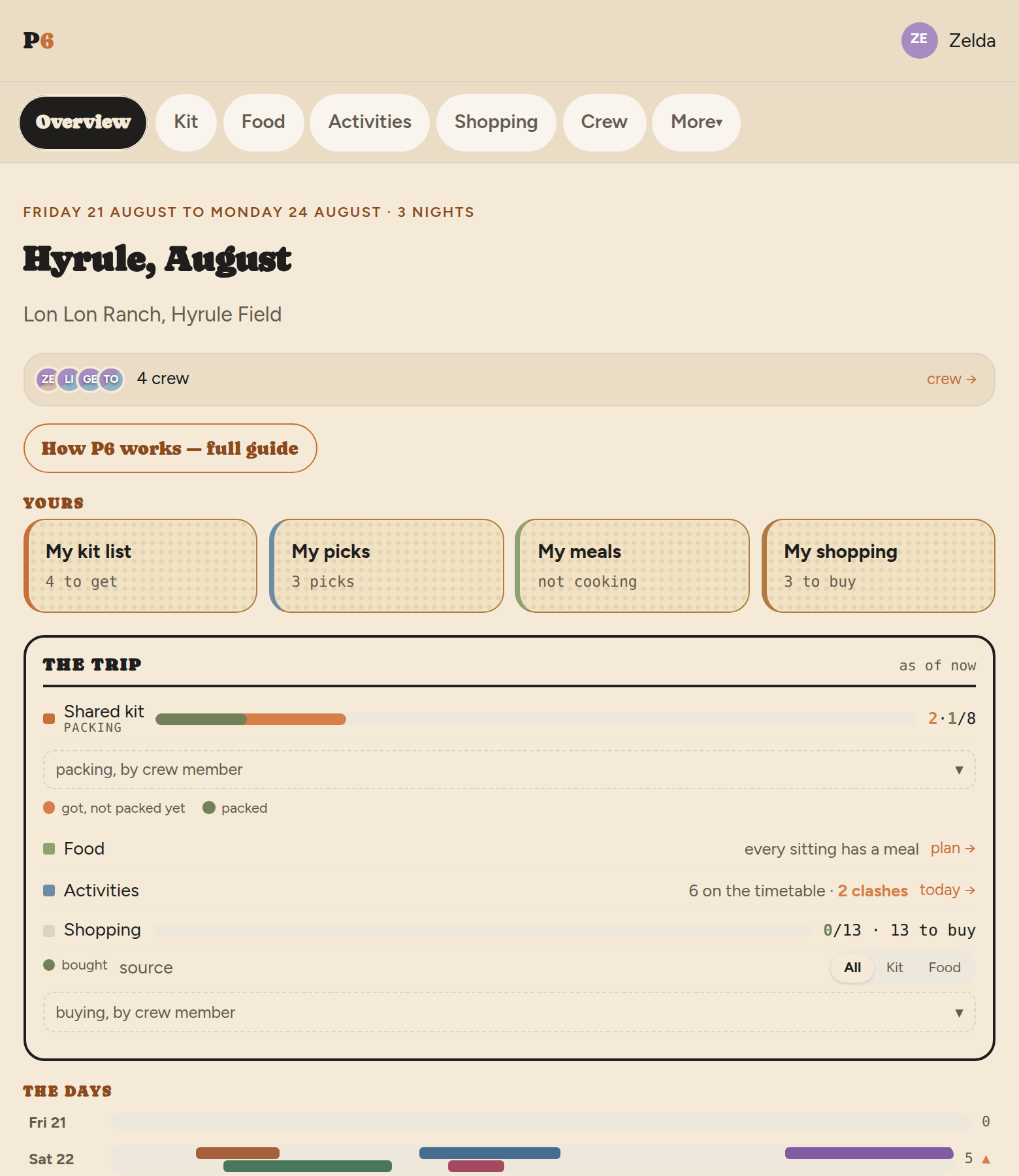
Task: Expand buying, by crew member
Action: pyautogui.click(x=509, y=1013)
